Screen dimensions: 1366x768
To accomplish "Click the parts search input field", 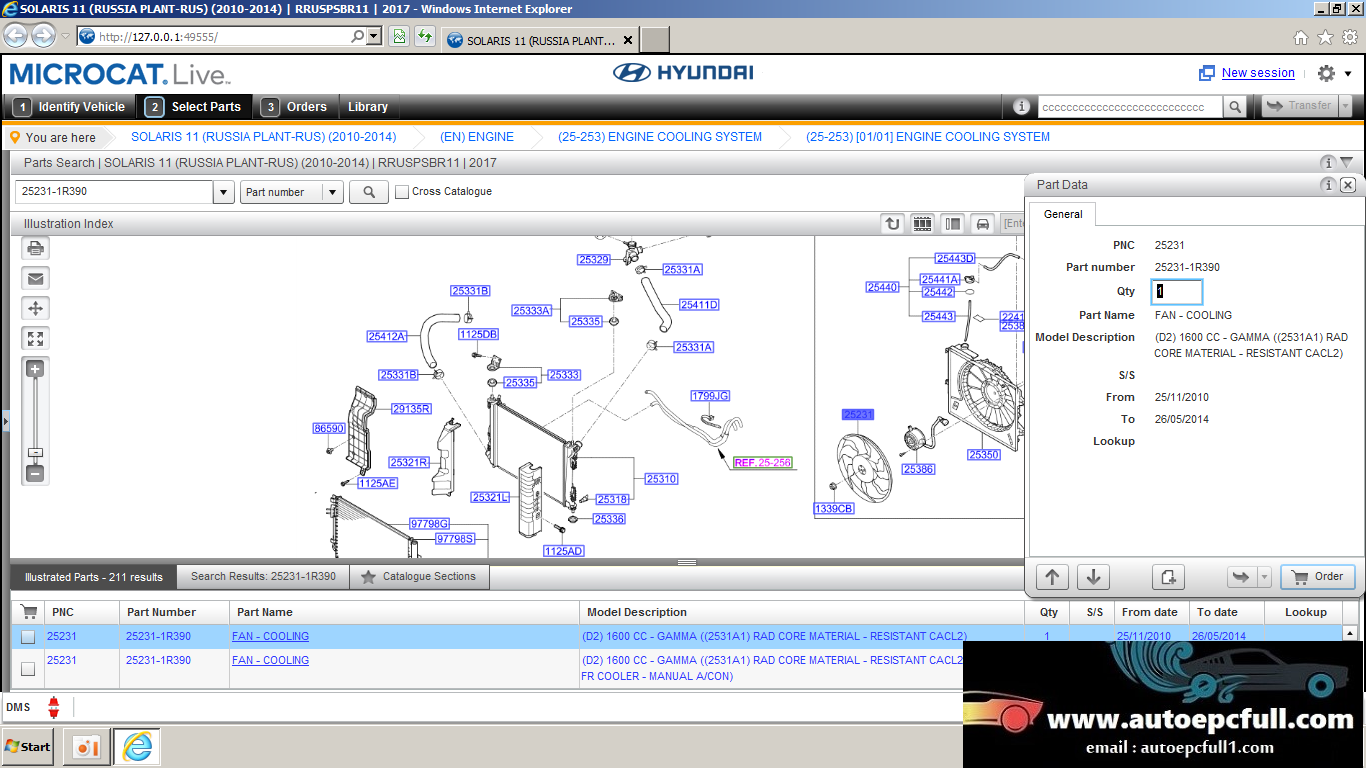I will tap(114, 192).
